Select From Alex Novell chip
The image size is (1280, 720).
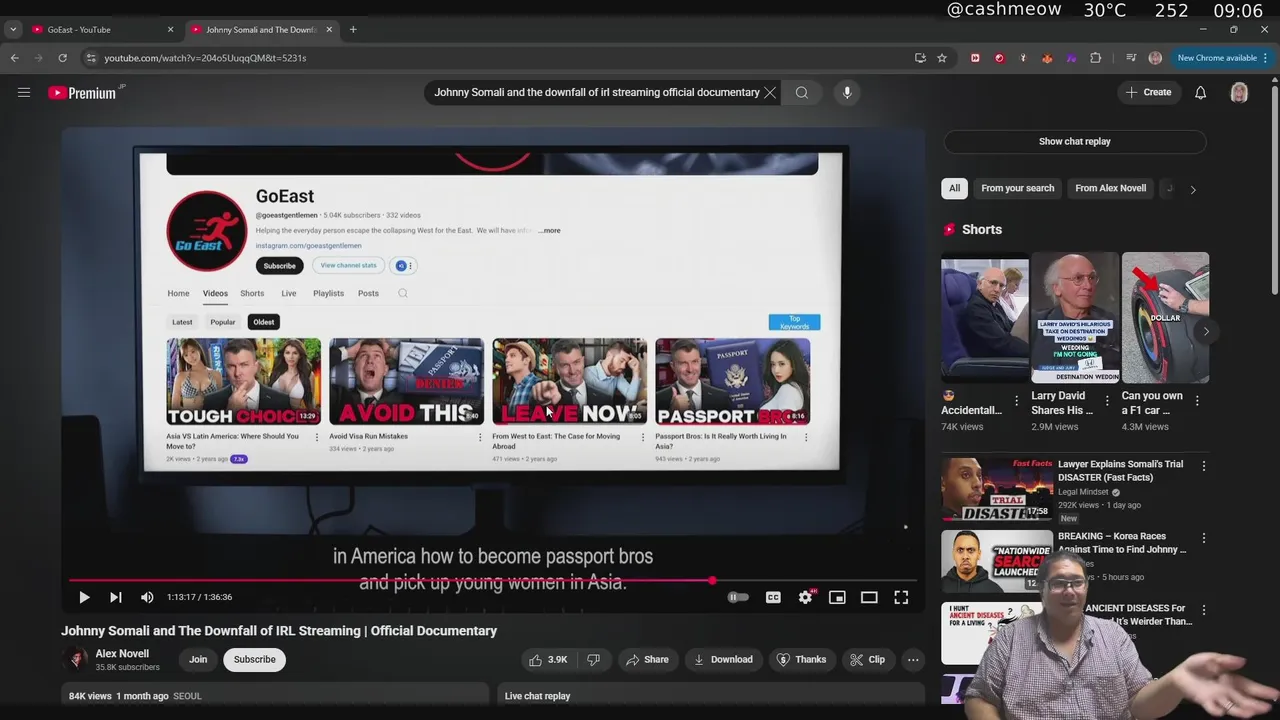[1110, 188]
